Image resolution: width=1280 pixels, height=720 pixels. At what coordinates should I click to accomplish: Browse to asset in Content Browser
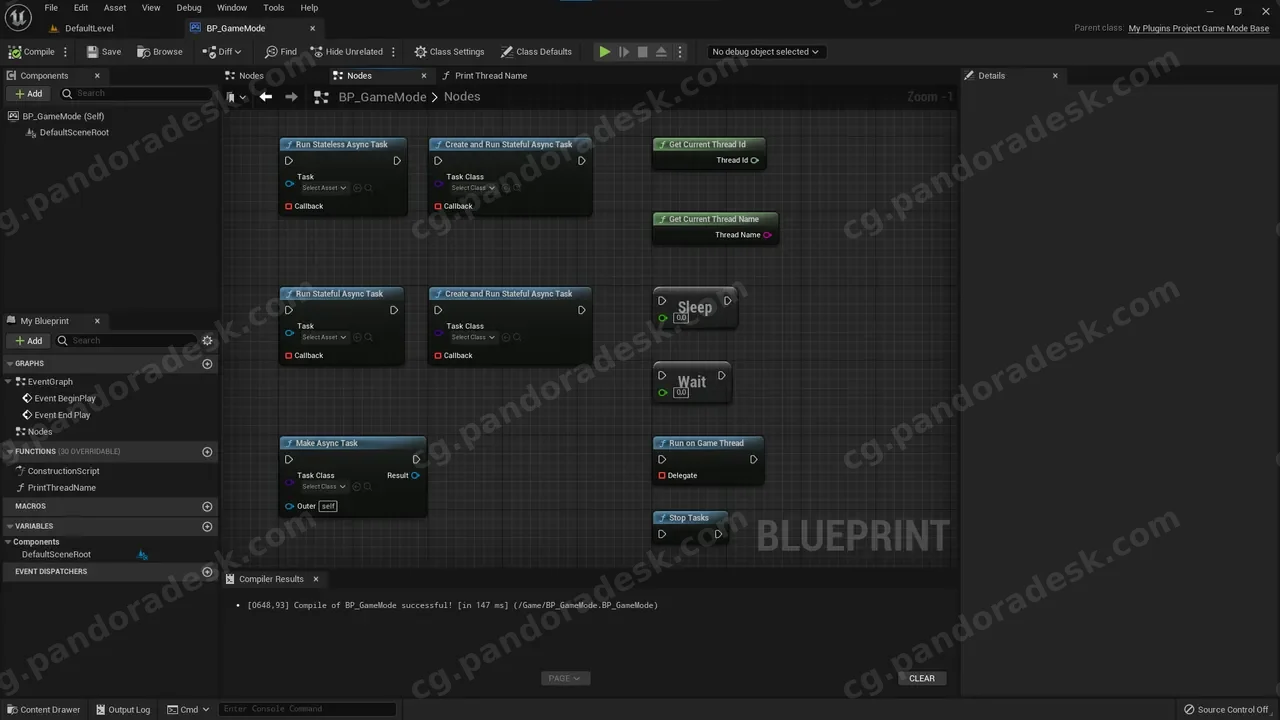point(160,52)
